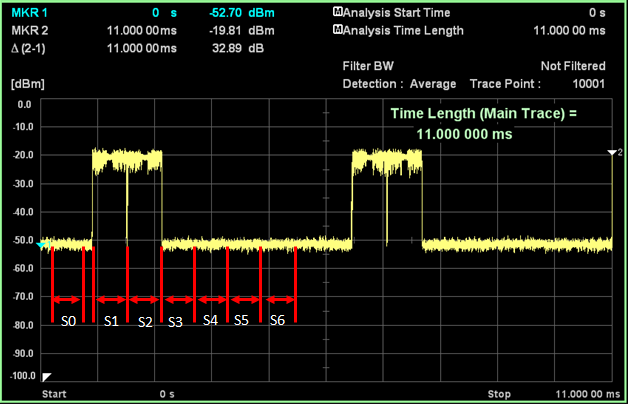Click the -50.0 axis level label
The height and width of the screenshot is (404, 628).
click(22, 240)
